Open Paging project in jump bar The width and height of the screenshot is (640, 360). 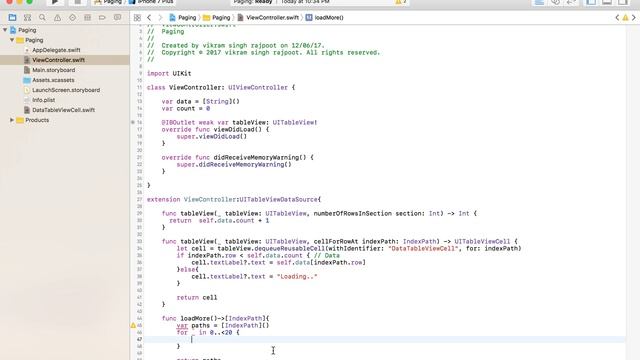[x=183, y=18]
